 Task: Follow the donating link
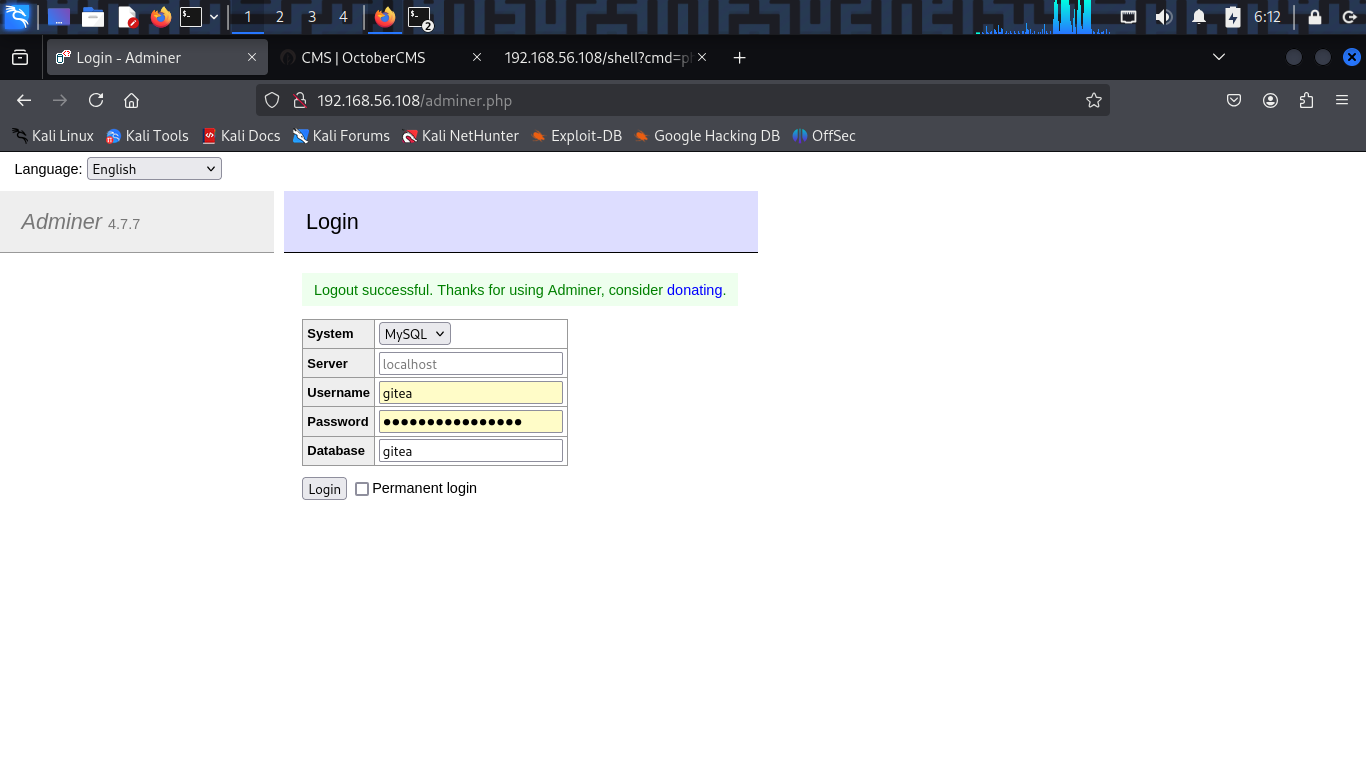(x=694, y=290)
